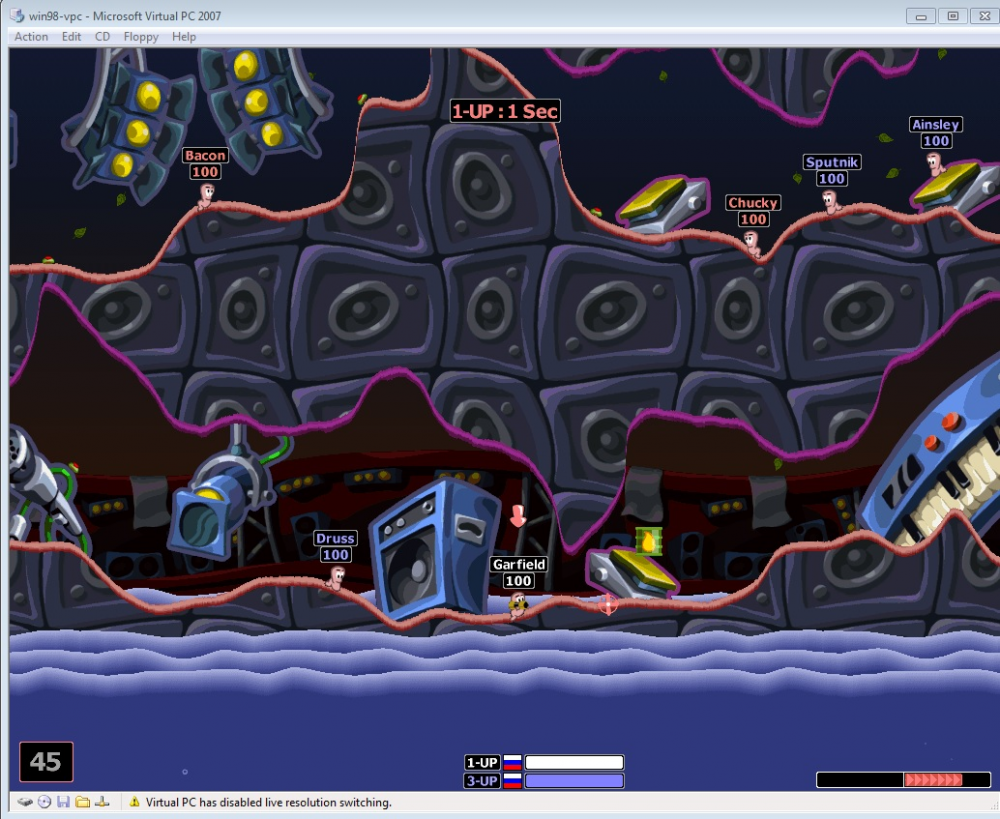
Task: Click the 3-UP team health bar
Action: [x=574, y=781]
